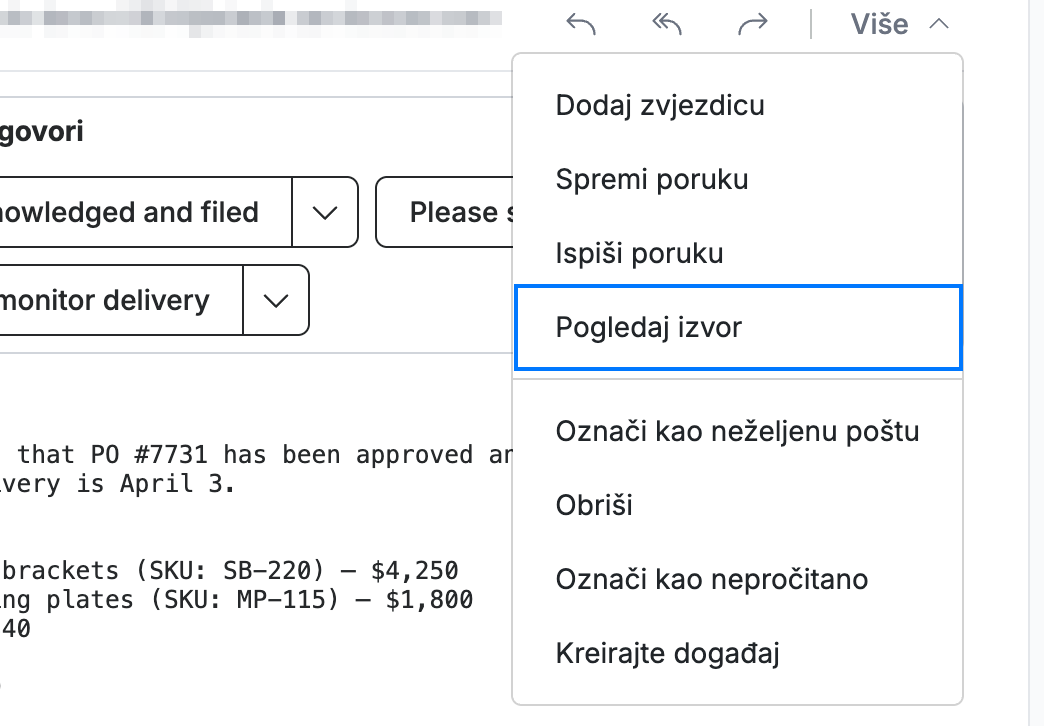The image size is (1044, 726).
Task: Click the reply arrow icon
Action: (x=581, y=25)
